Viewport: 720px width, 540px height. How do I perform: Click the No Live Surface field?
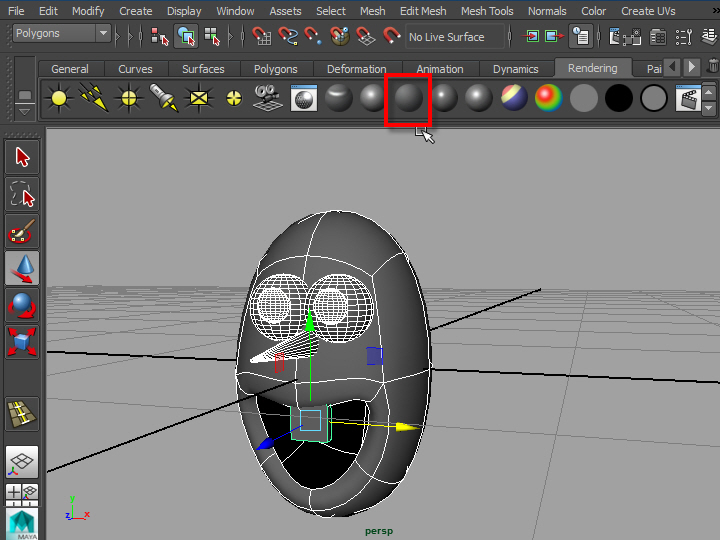point(453,37)
